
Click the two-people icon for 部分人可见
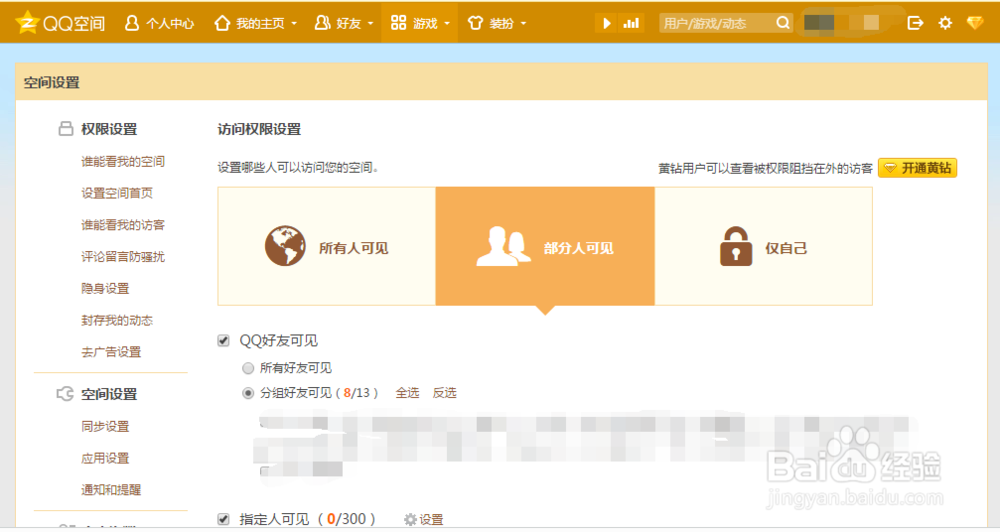(x=503, y=246)
